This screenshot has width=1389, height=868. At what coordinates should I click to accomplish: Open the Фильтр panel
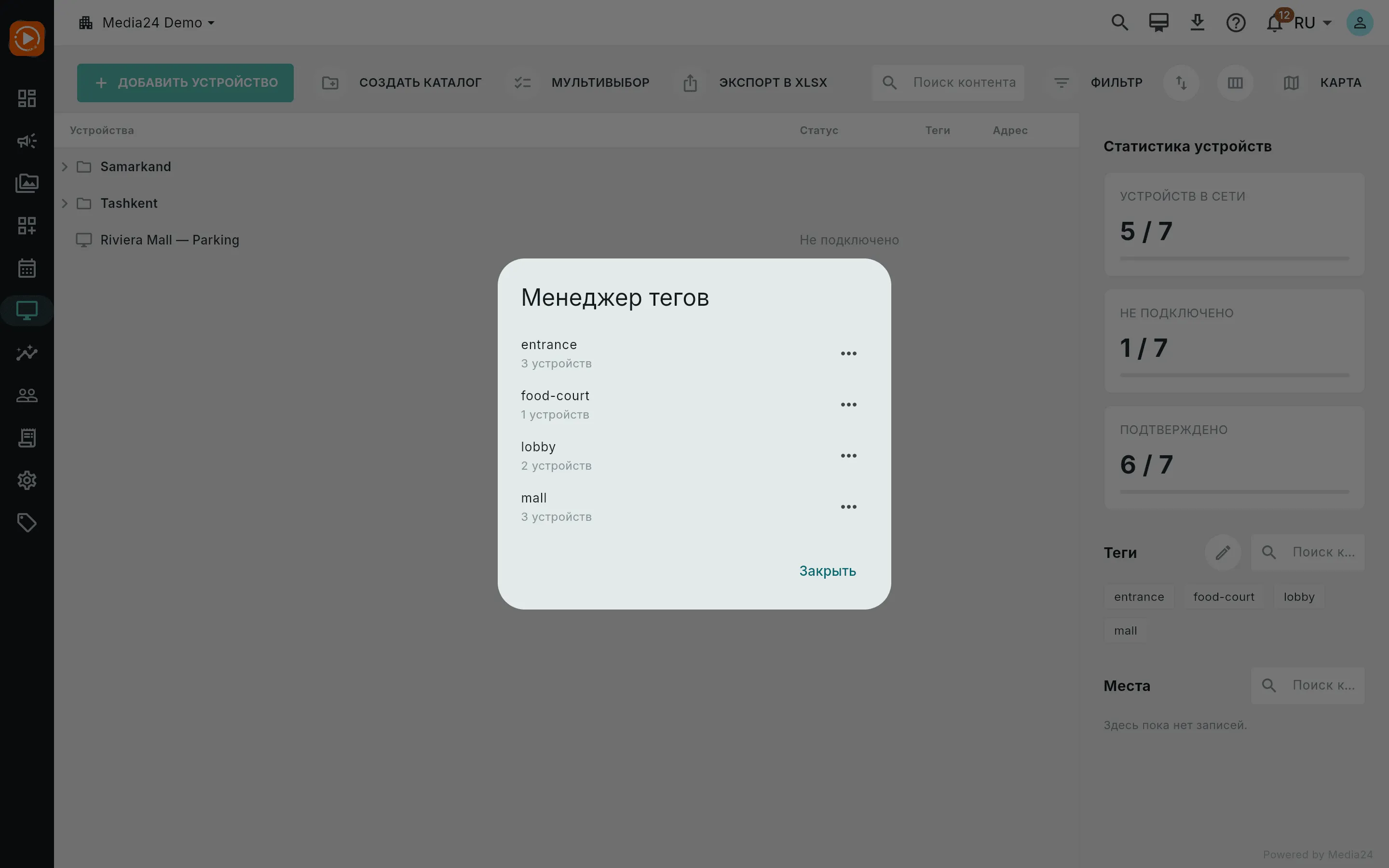[x=1097, y=82]
